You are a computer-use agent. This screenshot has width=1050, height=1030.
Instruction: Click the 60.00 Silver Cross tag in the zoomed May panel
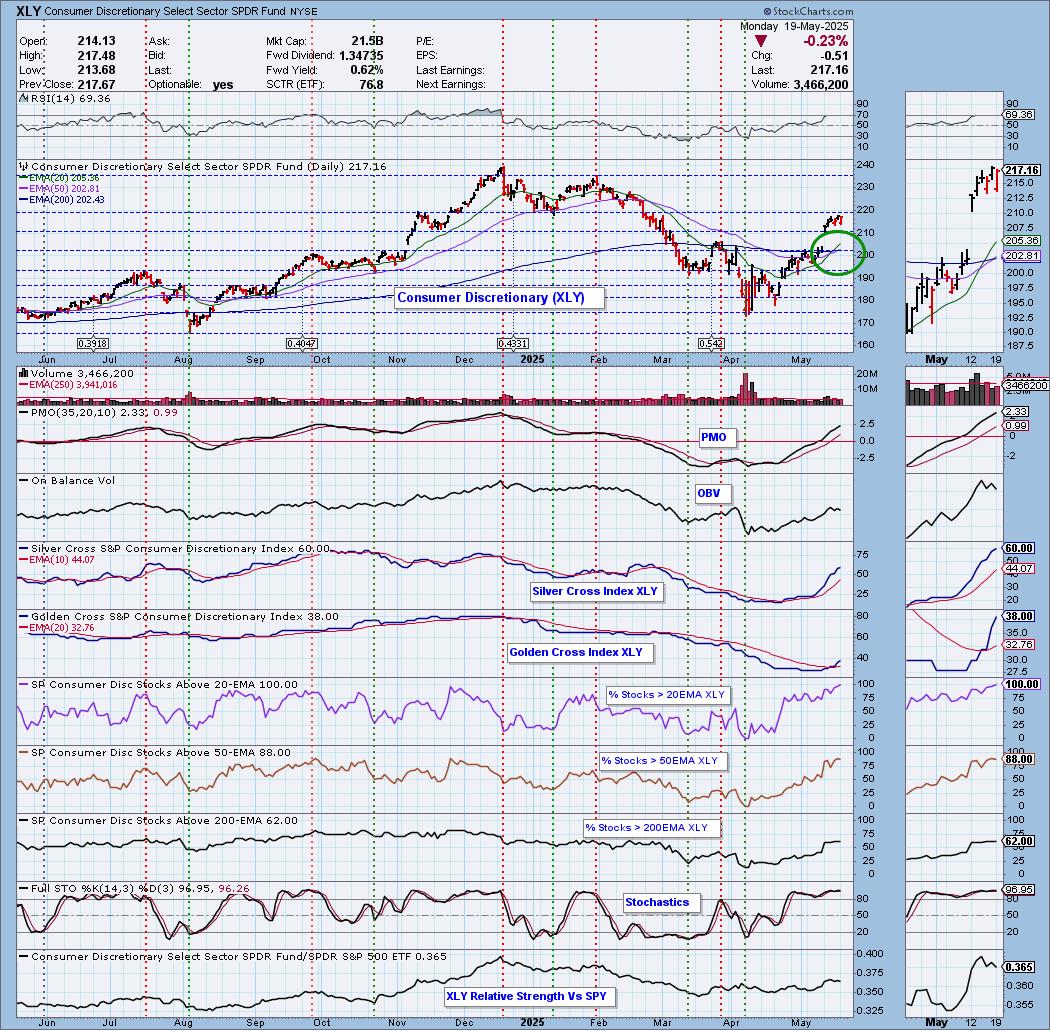click(1020, 548)
